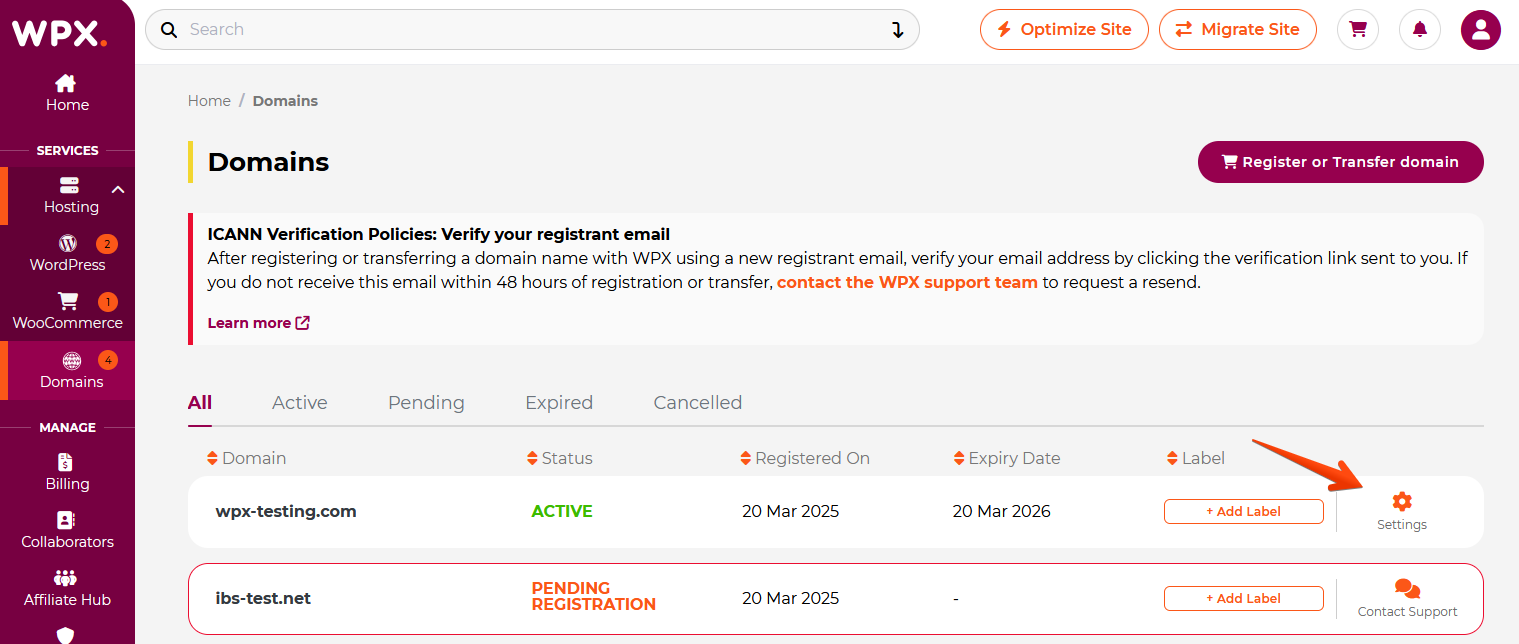
Task: Open WooCommerce in the sidebar
Action: click(67, 311)
